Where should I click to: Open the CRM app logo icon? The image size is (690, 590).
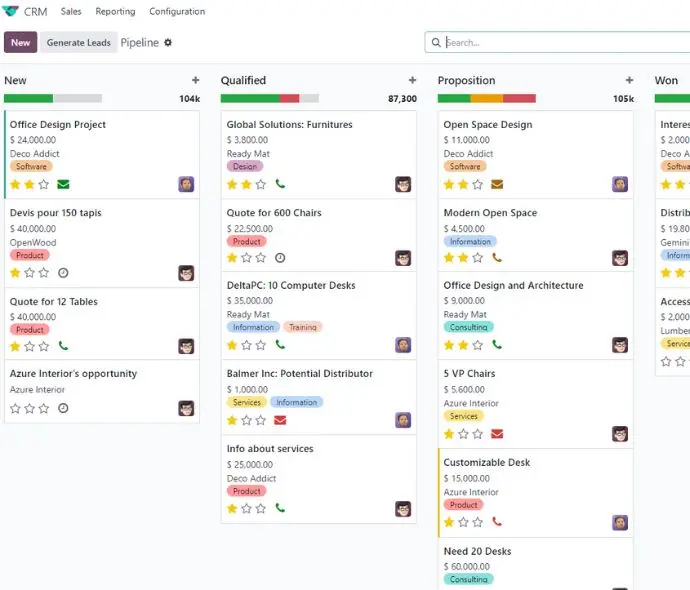pos(11,11)
